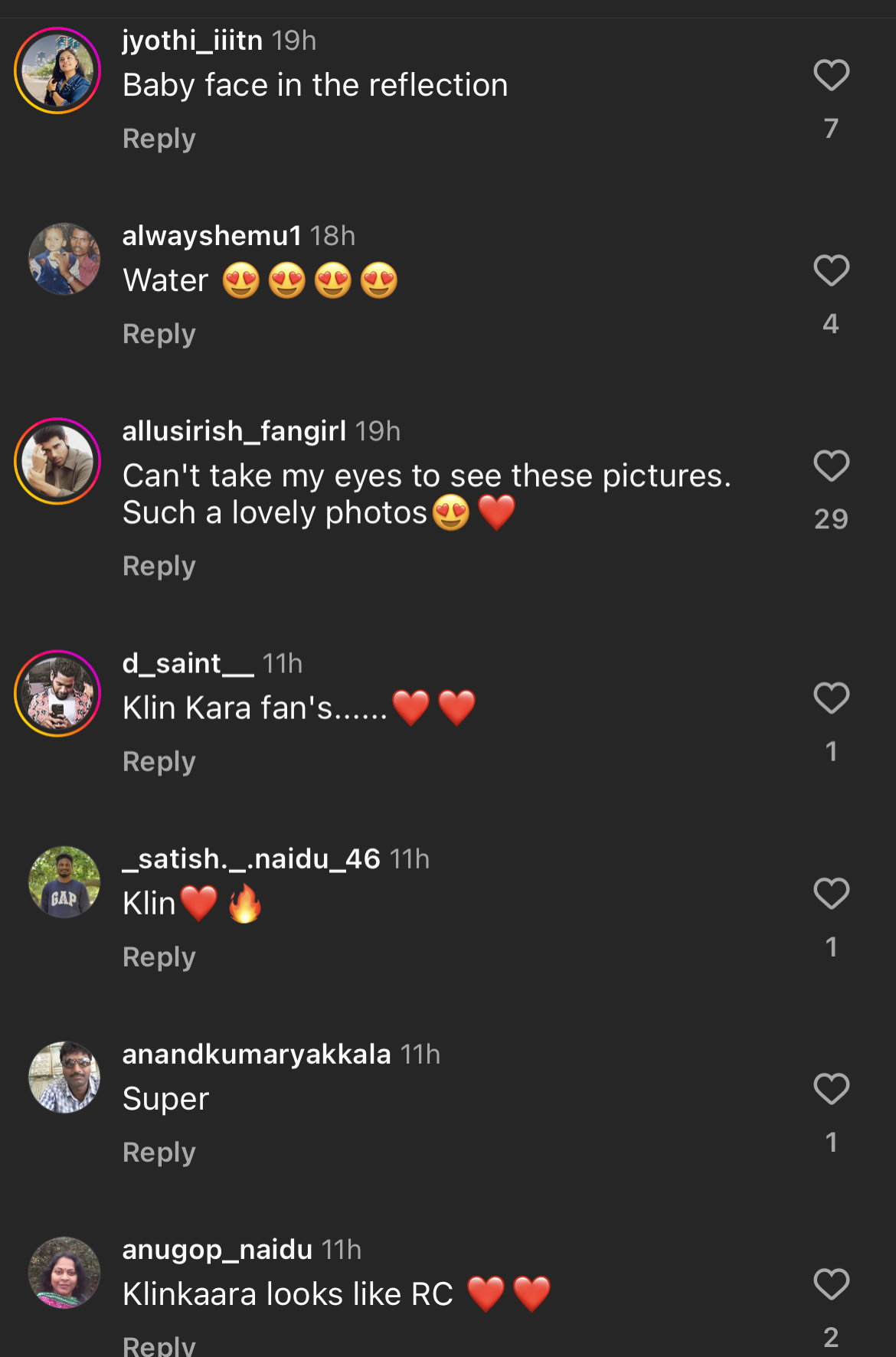The width and height of the screenshot is (896, 1357).
Task: Like allusirish_fangirl's comment about lovely photos
Action: (831, 466)
